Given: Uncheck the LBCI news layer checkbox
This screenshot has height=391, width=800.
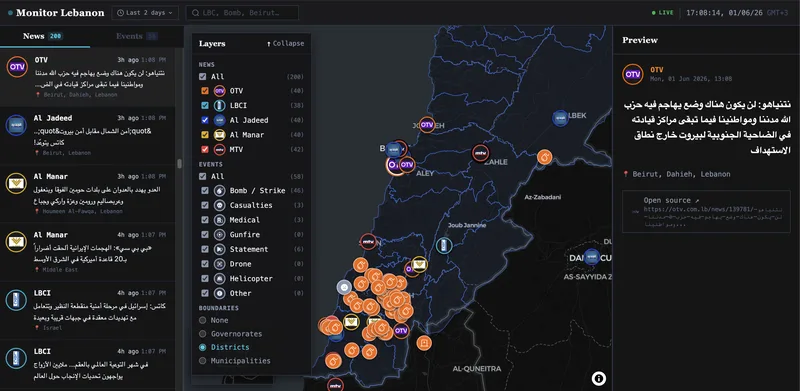Looking at the screenshot, I should tap(205, 106).
